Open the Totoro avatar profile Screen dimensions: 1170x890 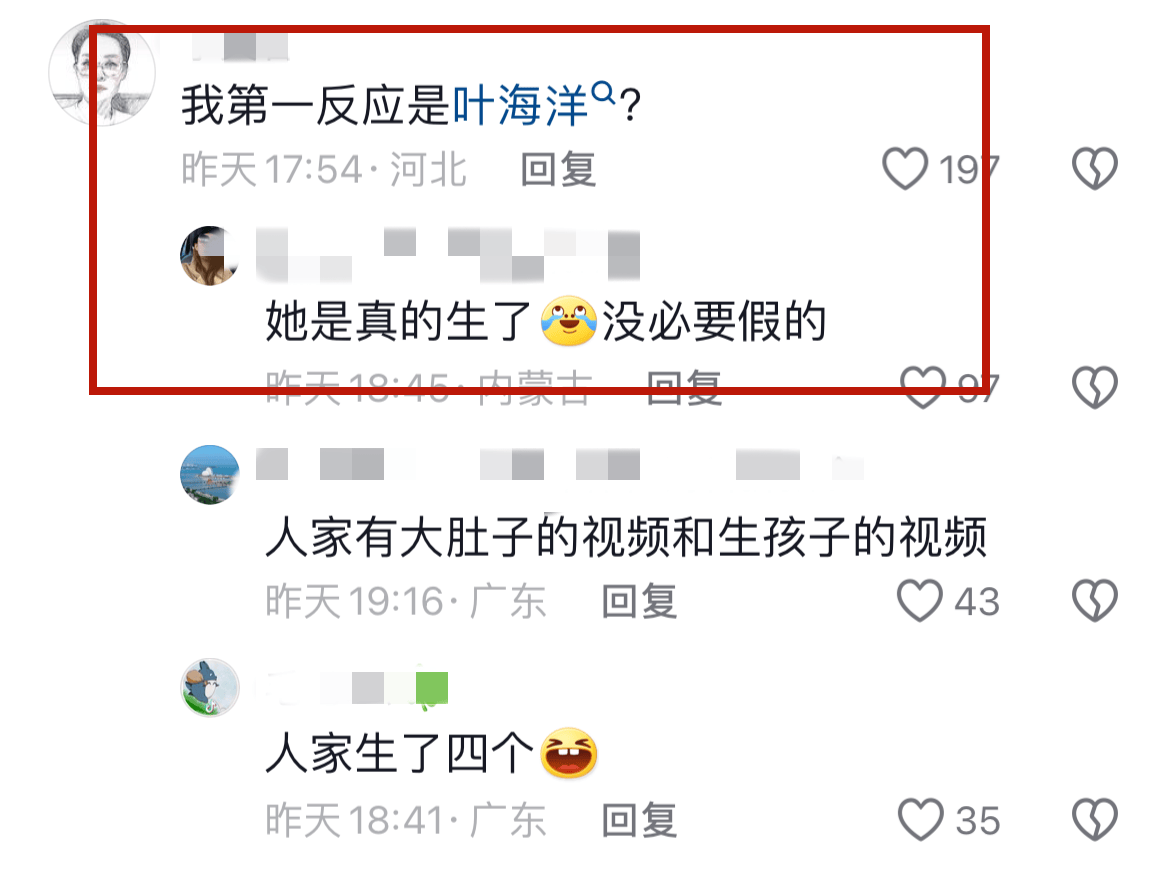(x=210, y=688)
